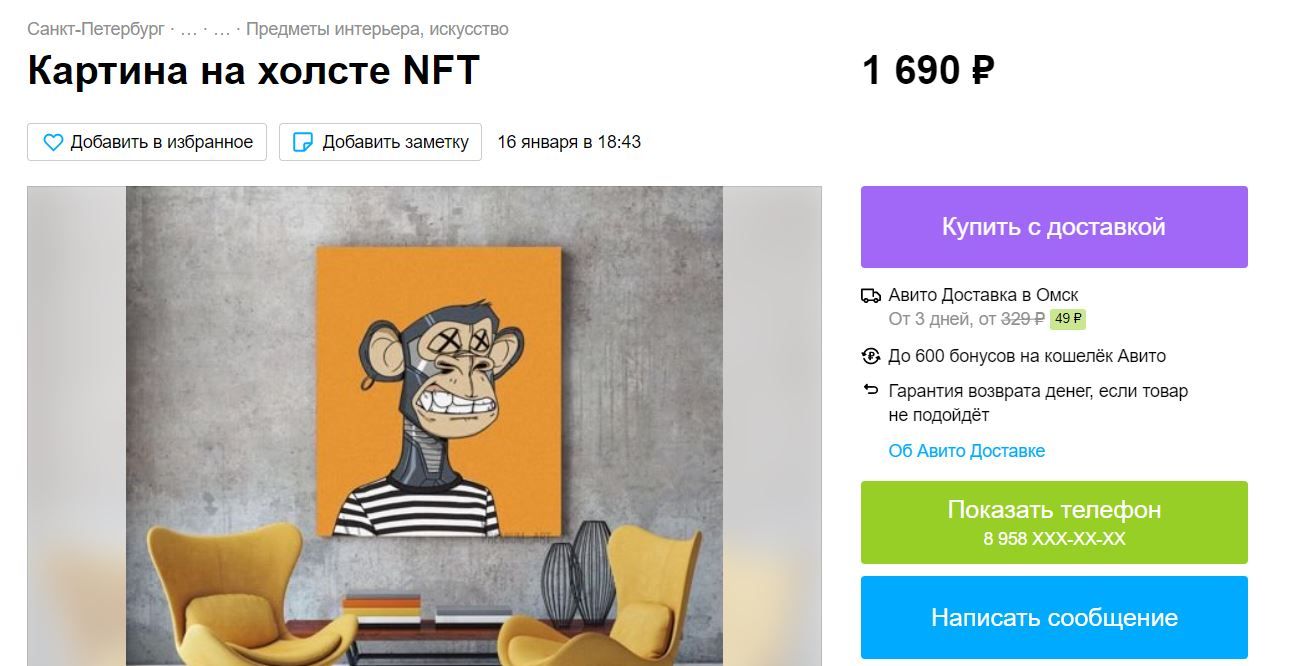
Task: Click the 1 690 ₽ price
Action: [x=927, y=71]
